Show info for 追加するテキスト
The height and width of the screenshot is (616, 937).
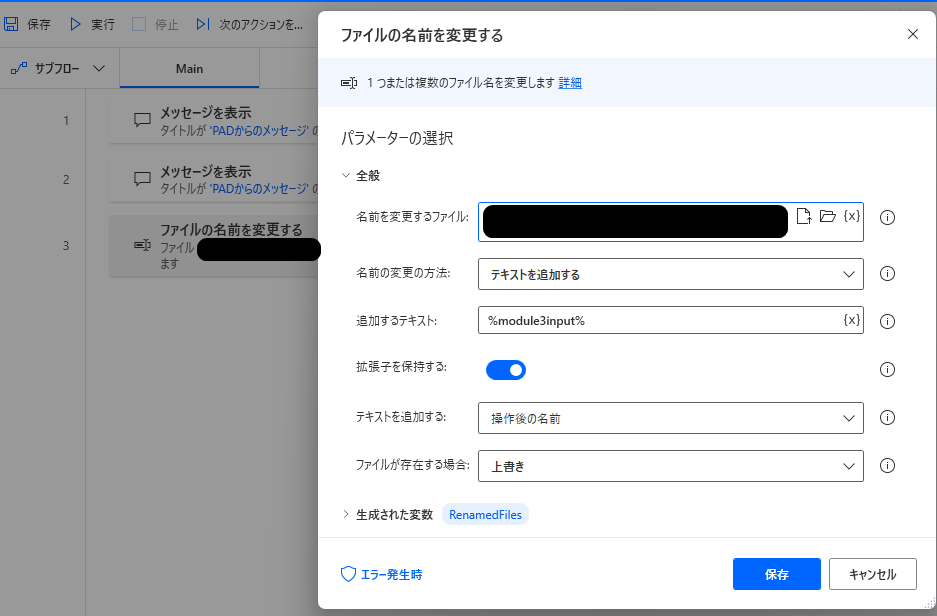(x=887, y=321)
